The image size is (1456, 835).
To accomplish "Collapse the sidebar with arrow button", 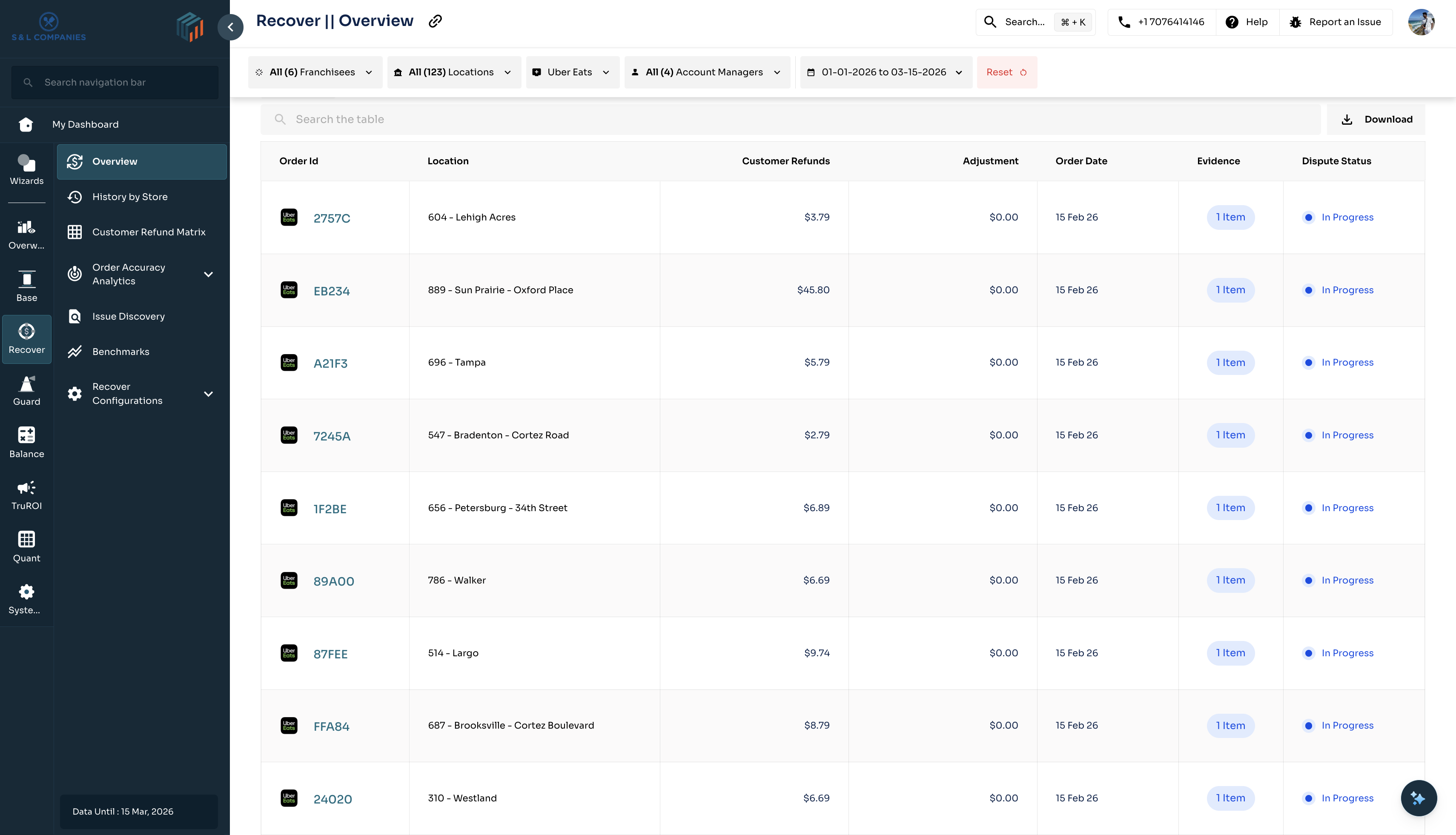I will pyautogui.click(x=231, y=27).
